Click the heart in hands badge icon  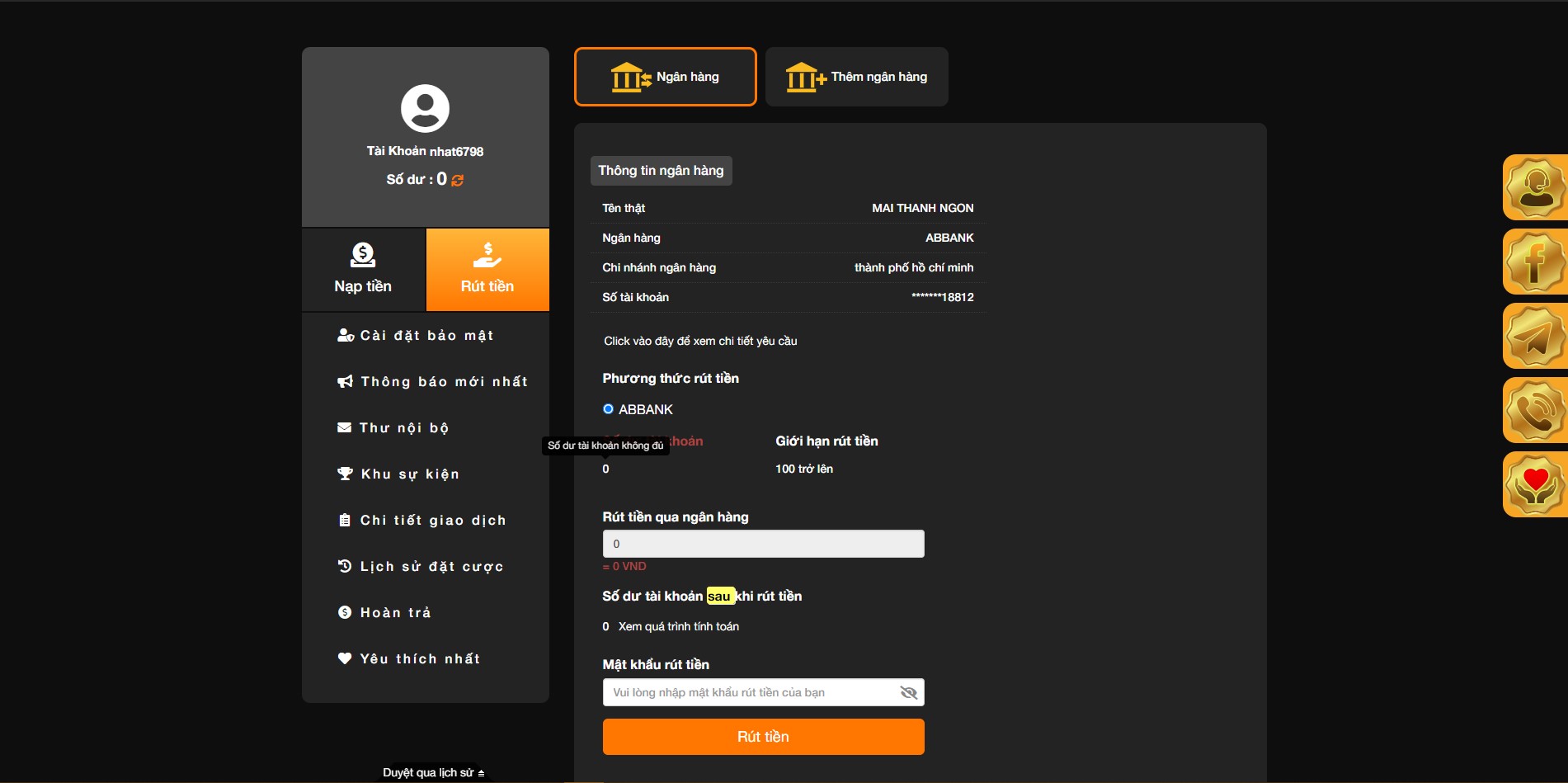tap(1534, 485)
